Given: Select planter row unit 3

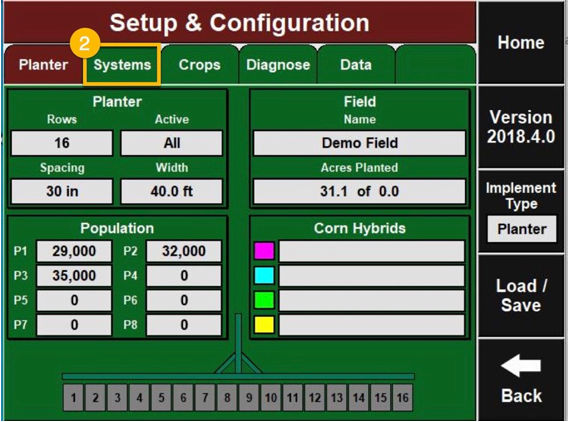Looking at the screenshot, I should (117, 398).
